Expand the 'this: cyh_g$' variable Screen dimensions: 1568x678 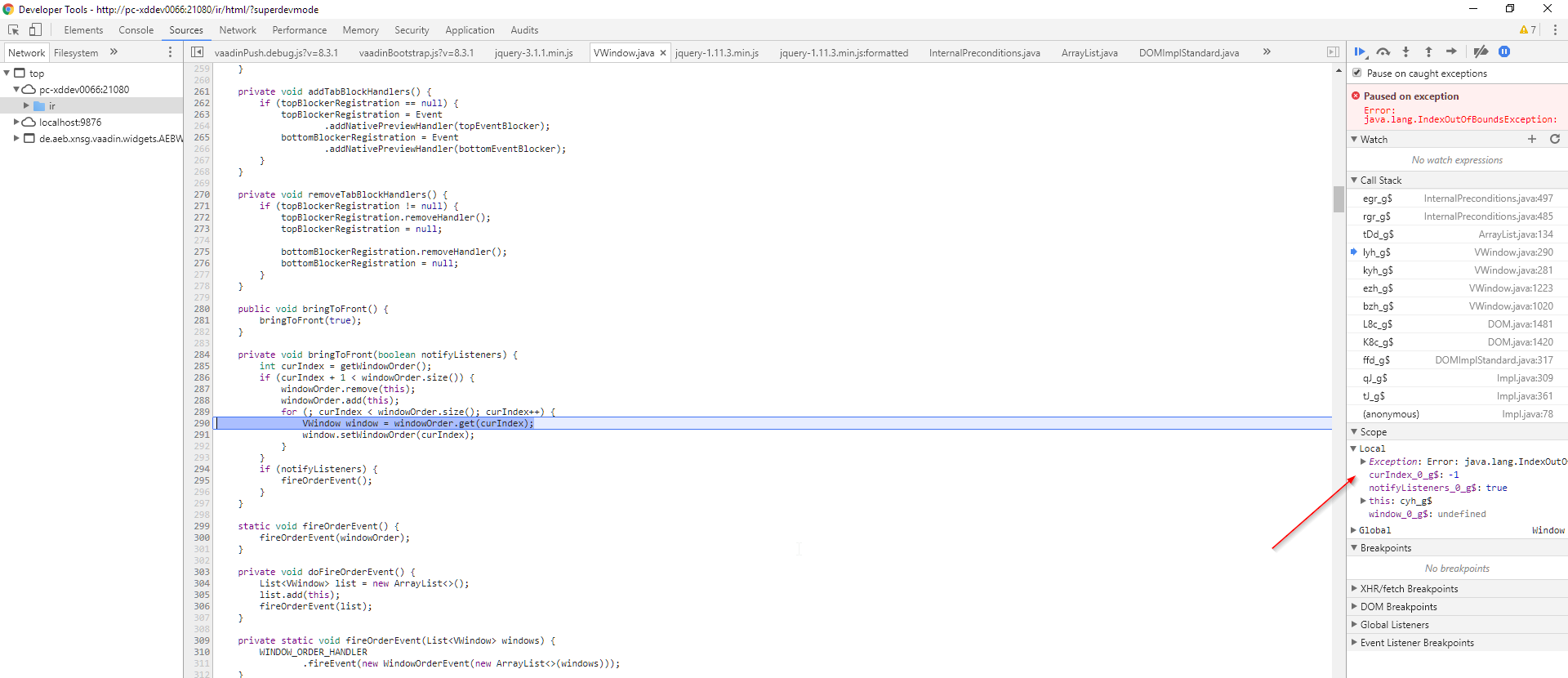[1363, 501]
